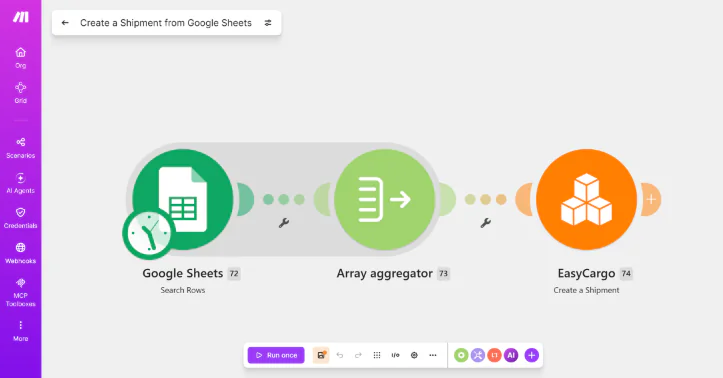Save the scenario using the disk icon
This screenshot has height=378, width=723.
[x=321, y=355]
